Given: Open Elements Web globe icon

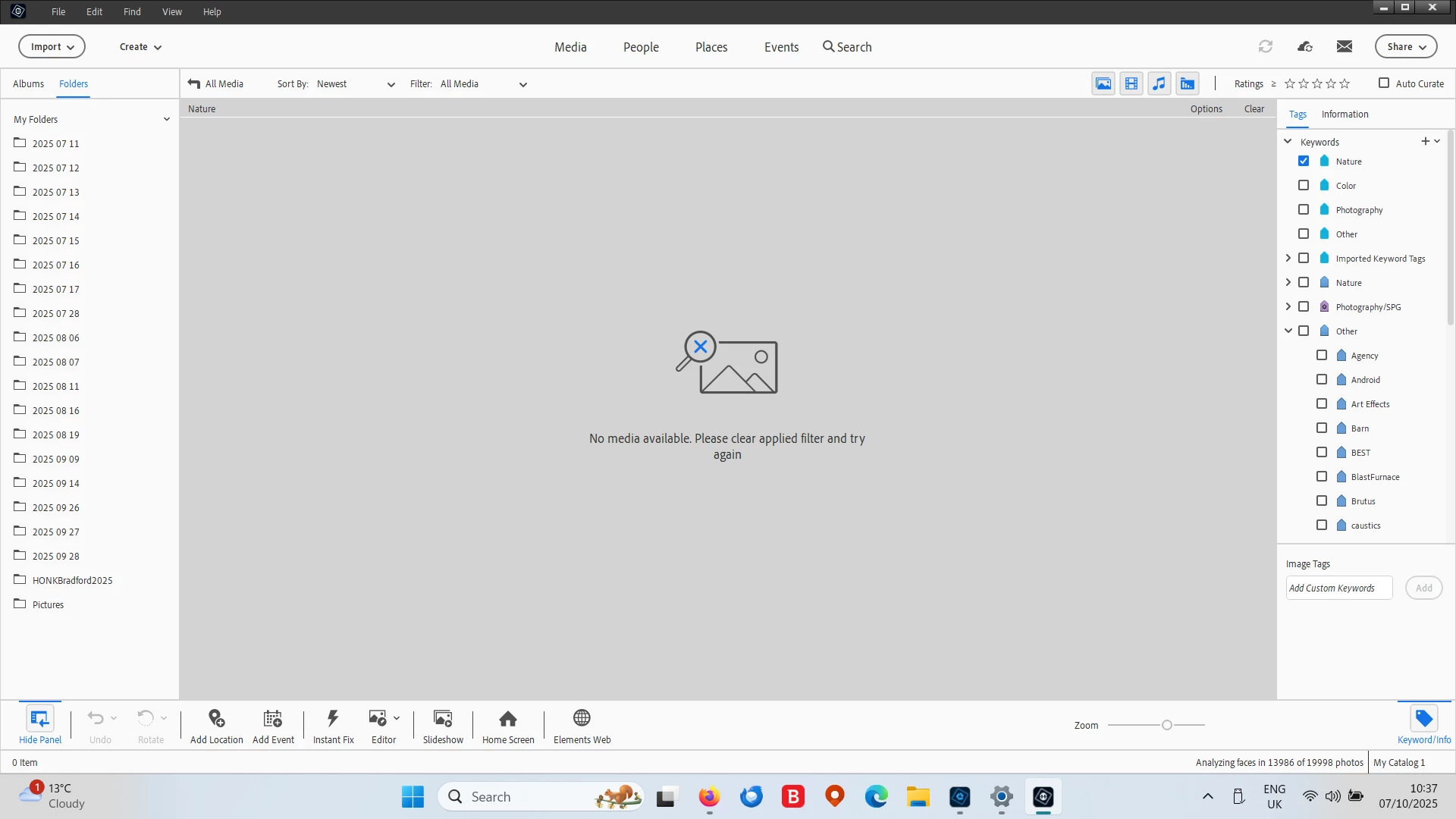Looking at the screenshot, I should (x=582, y=718).
